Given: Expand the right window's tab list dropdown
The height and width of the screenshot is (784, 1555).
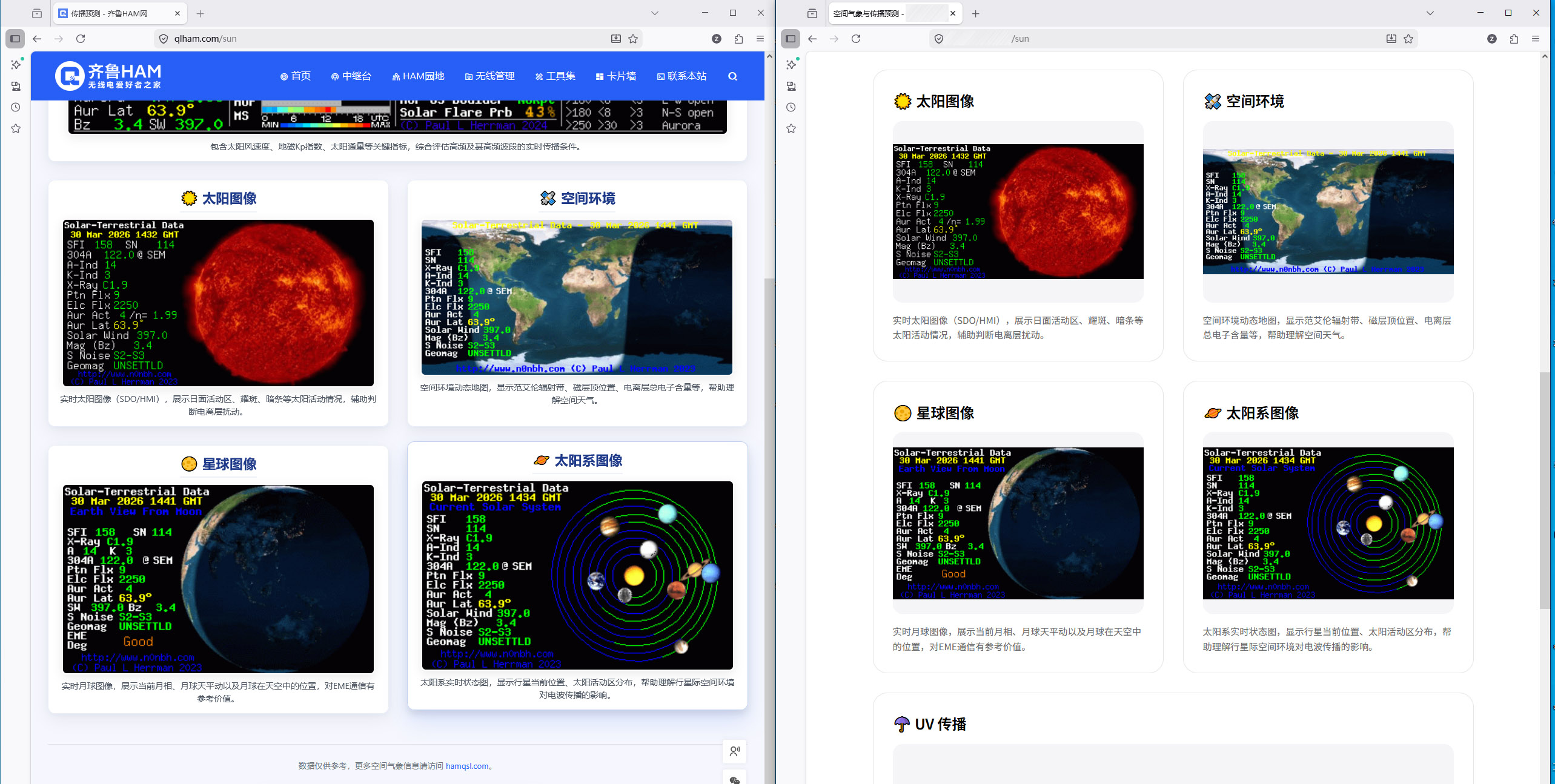Looking at the screenshot, I should 1430,13.
